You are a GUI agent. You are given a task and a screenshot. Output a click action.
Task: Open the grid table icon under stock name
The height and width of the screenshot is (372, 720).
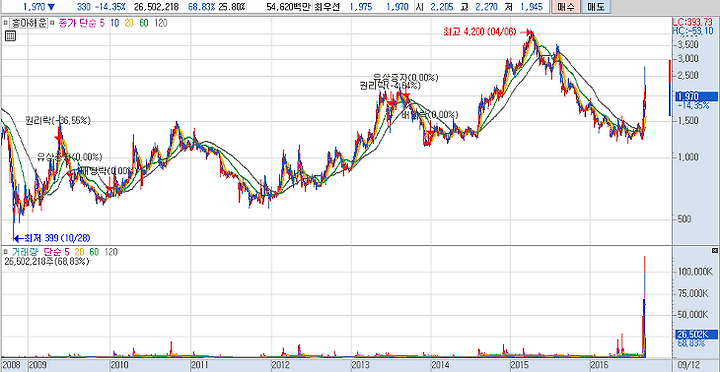tap(10, 36)
